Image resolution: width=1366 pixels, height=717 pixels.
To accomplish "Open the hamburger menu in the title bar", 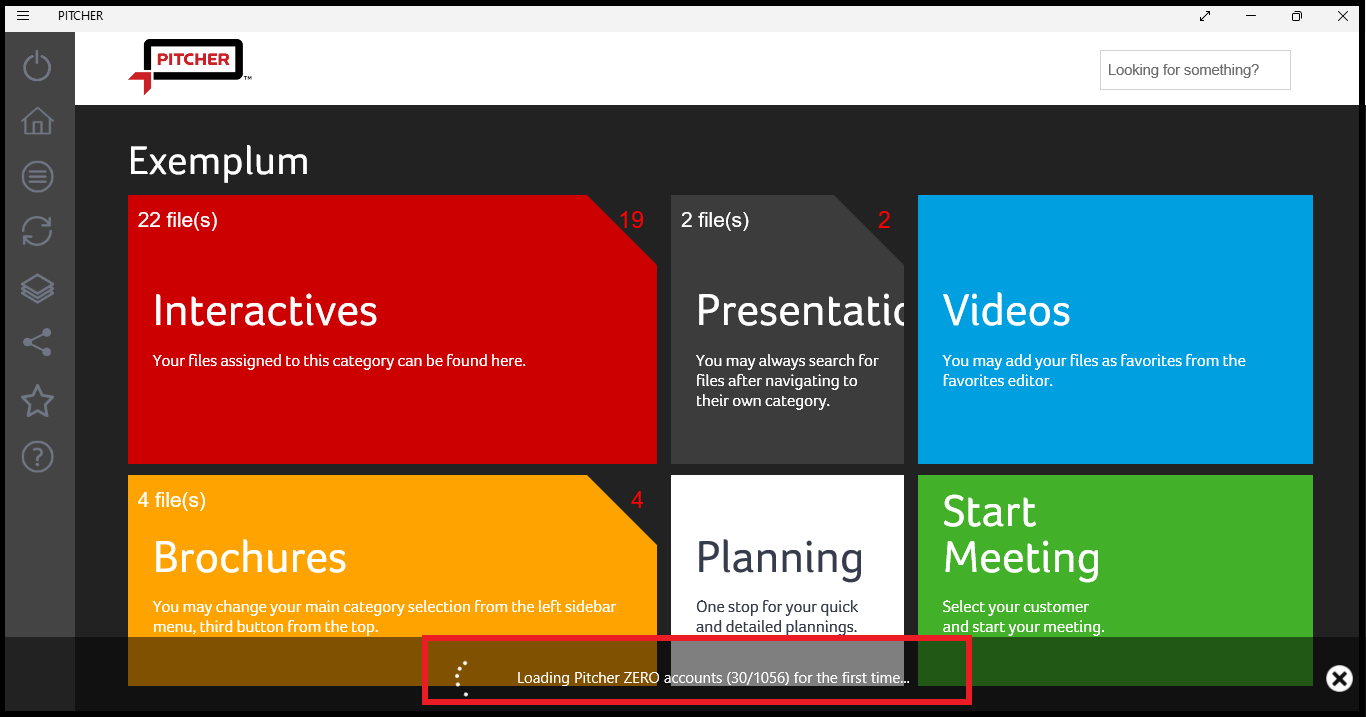I will click(23, 16).
